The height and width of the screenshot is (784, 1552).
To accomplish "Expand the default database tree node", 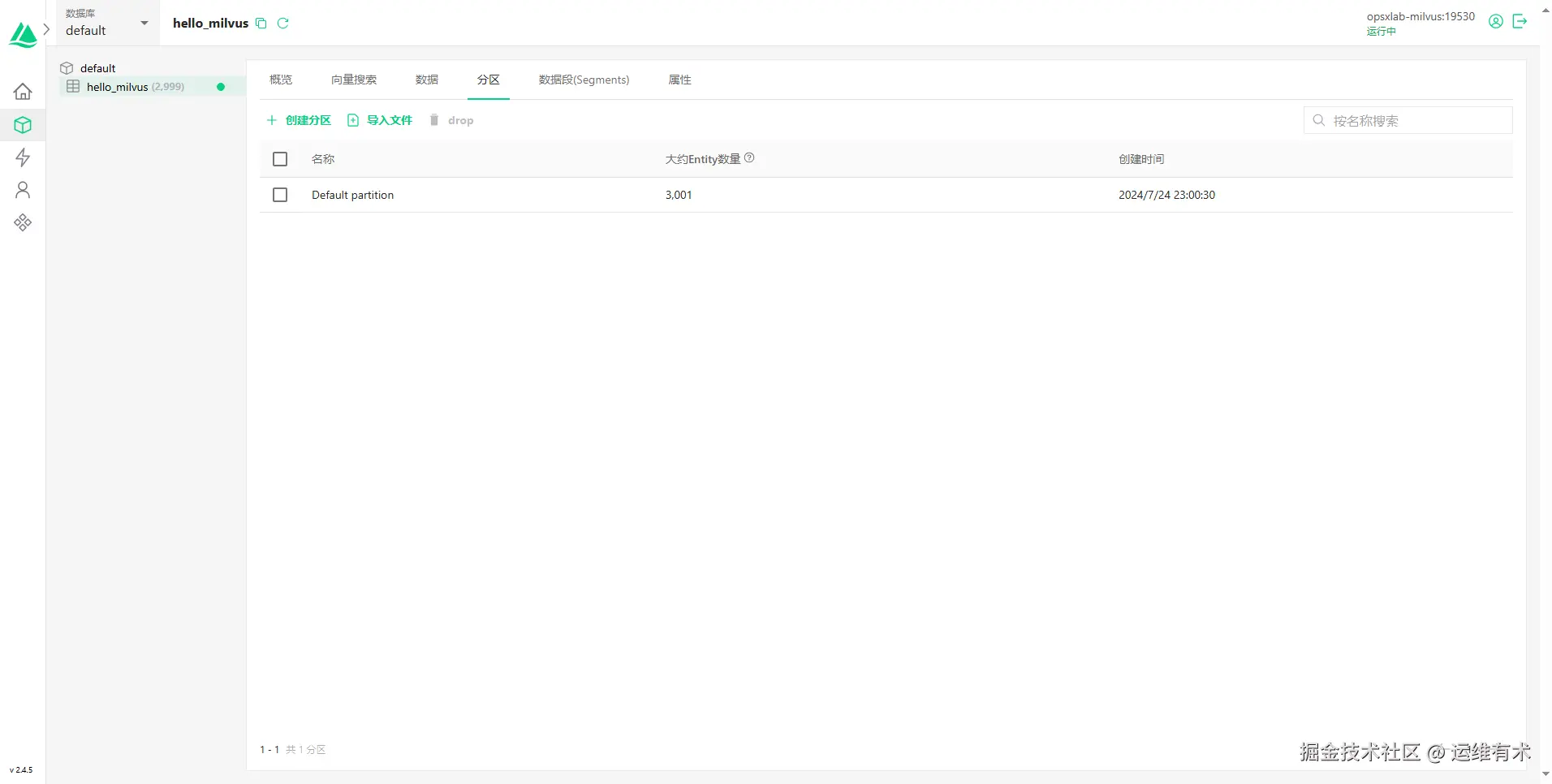I will click(x=66, y=68).
